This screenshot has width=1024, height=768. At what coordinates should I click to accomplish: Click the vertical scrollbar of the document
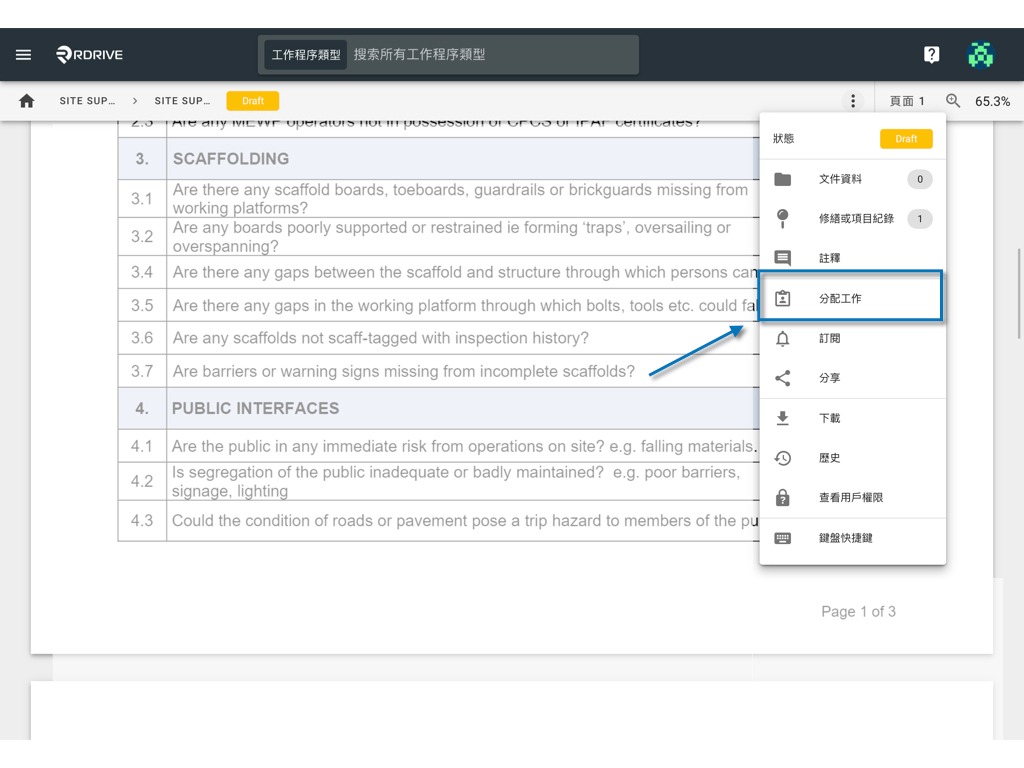(1018, 293)
